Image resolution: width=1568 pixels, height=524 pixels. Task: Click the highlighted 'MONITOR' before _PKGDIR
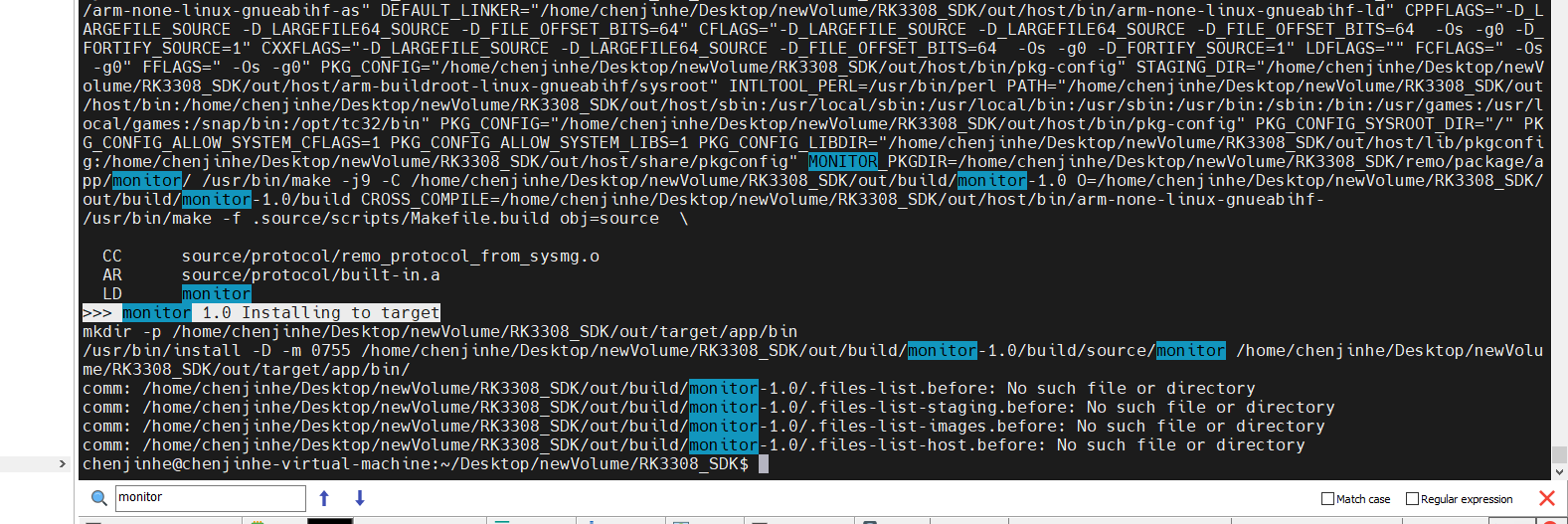click(843, 162)
